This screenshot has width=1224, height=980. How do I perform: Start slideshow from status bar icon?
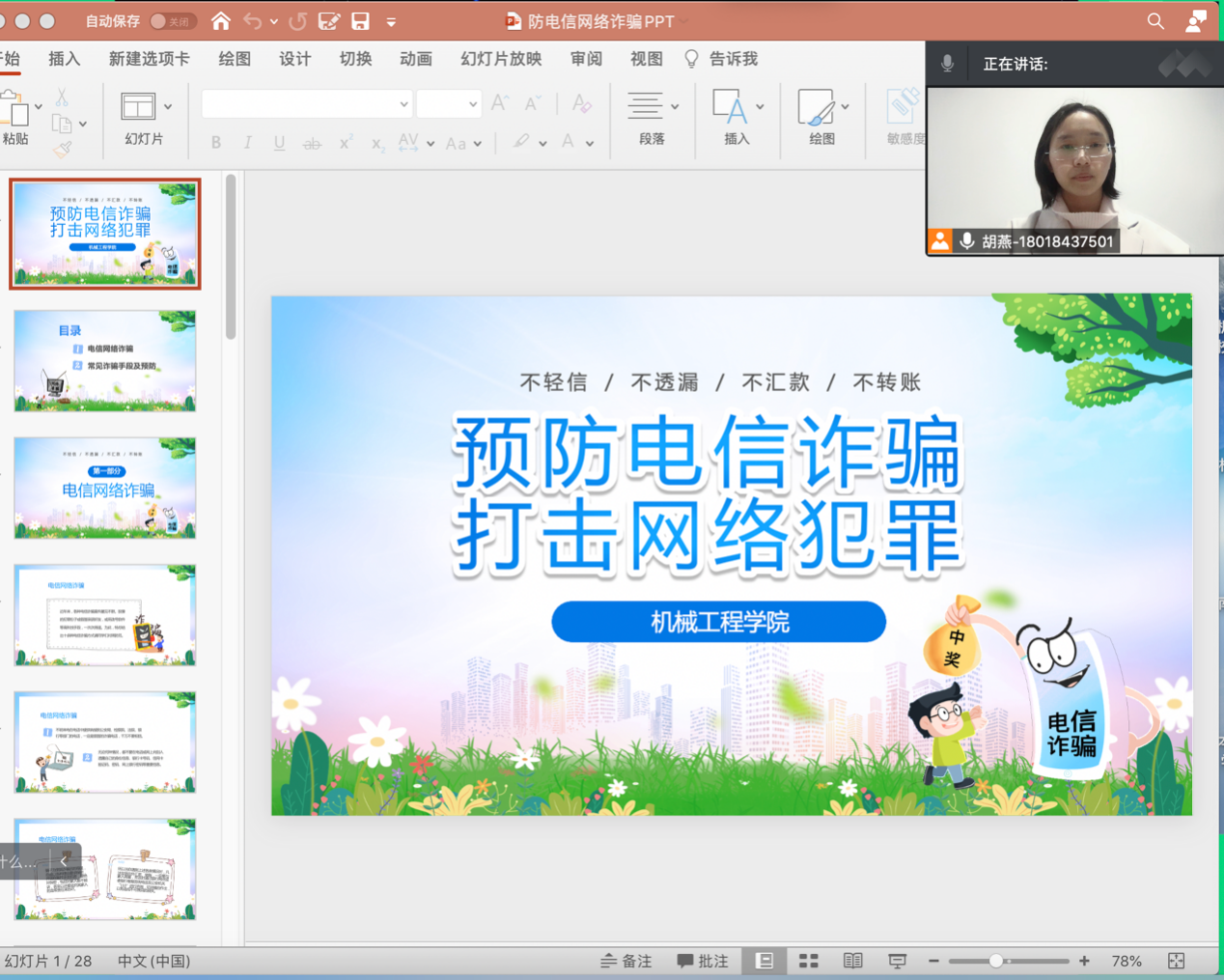pyautogui.click(x=897, y=961)
